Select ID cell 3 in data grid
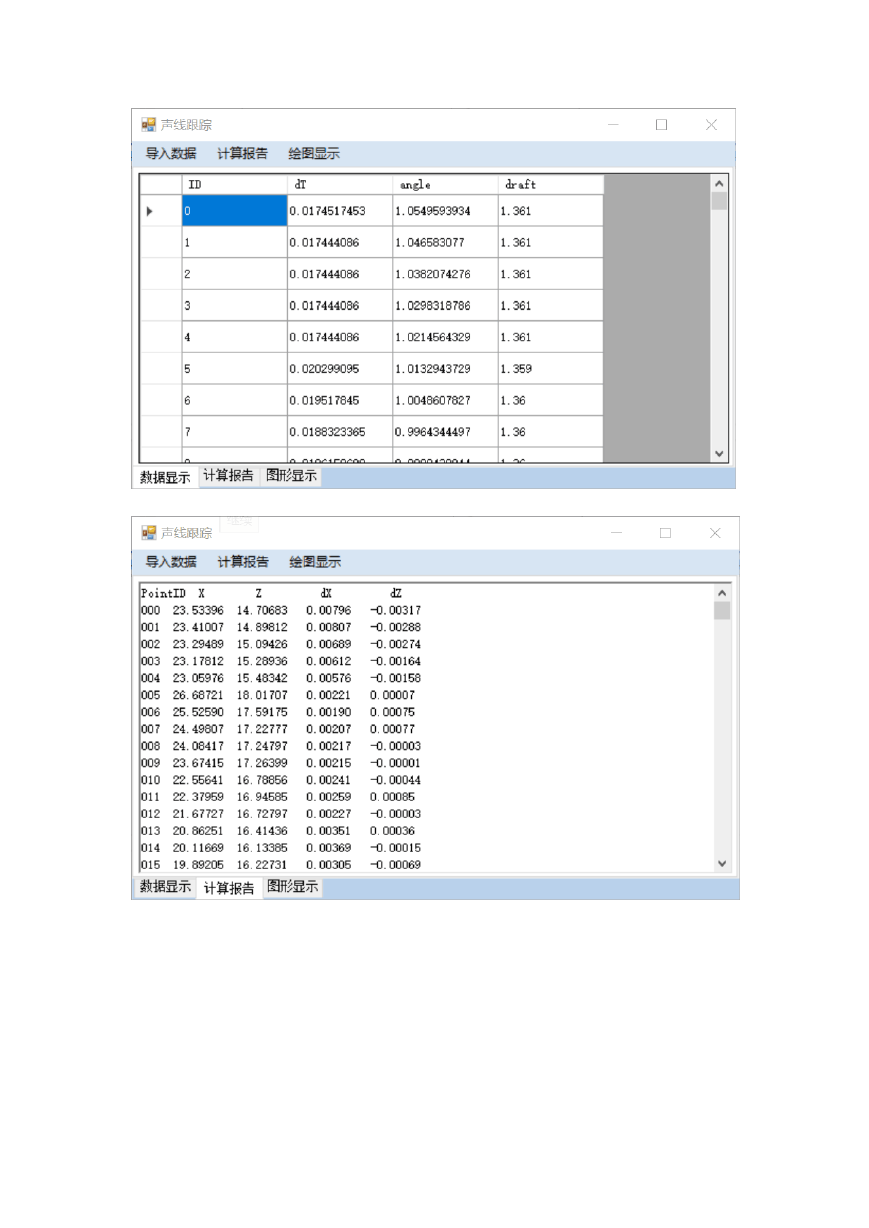869x1228 pixels. 234,306
